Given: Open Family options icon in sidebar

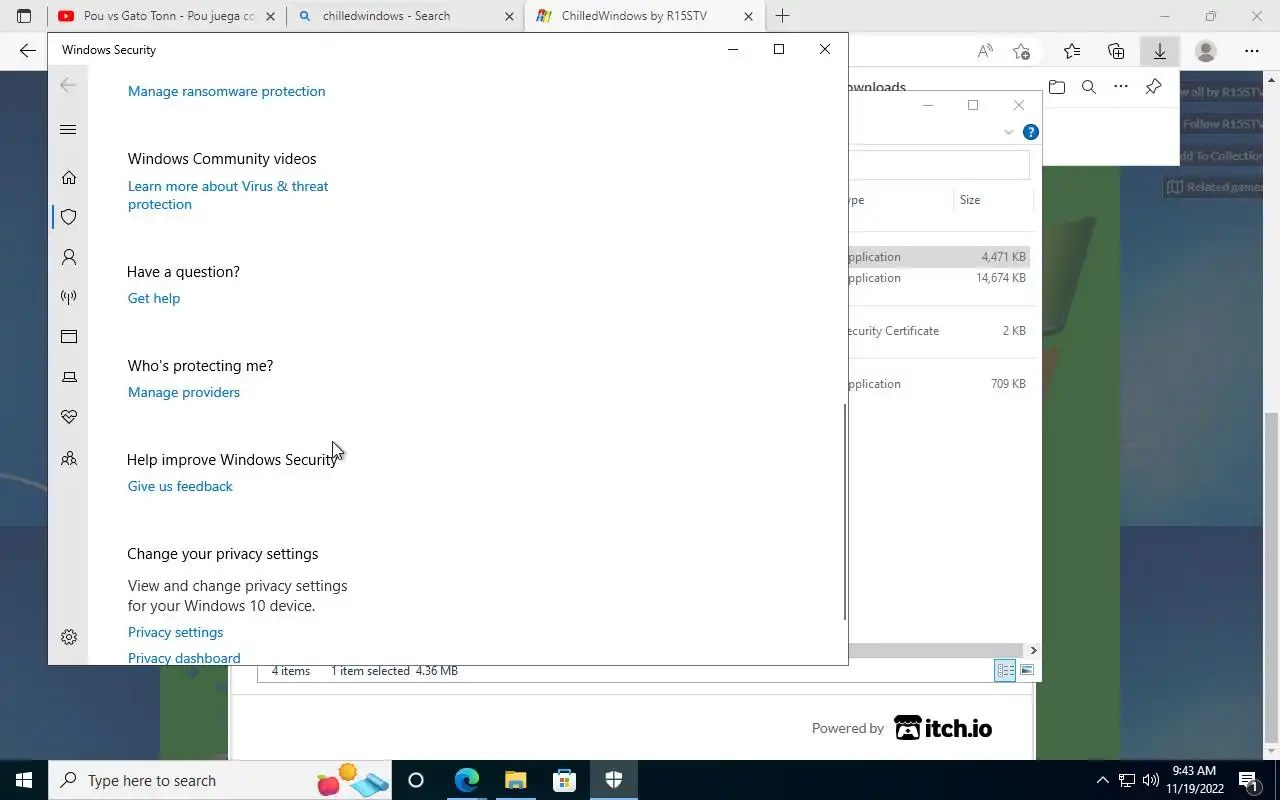Looking at the screenshot, I should click(69, 459).
